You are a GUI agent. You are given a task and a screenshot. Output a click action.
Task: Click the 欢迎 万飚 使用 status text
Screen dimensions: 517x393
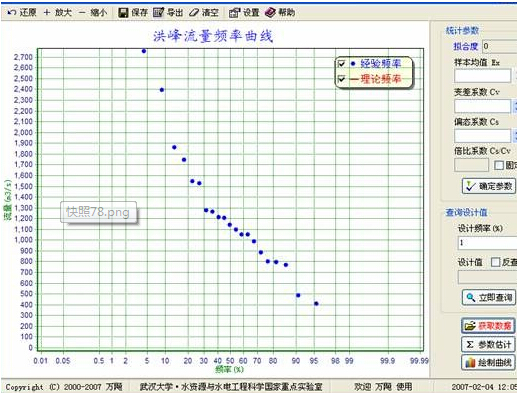[383, 387]
